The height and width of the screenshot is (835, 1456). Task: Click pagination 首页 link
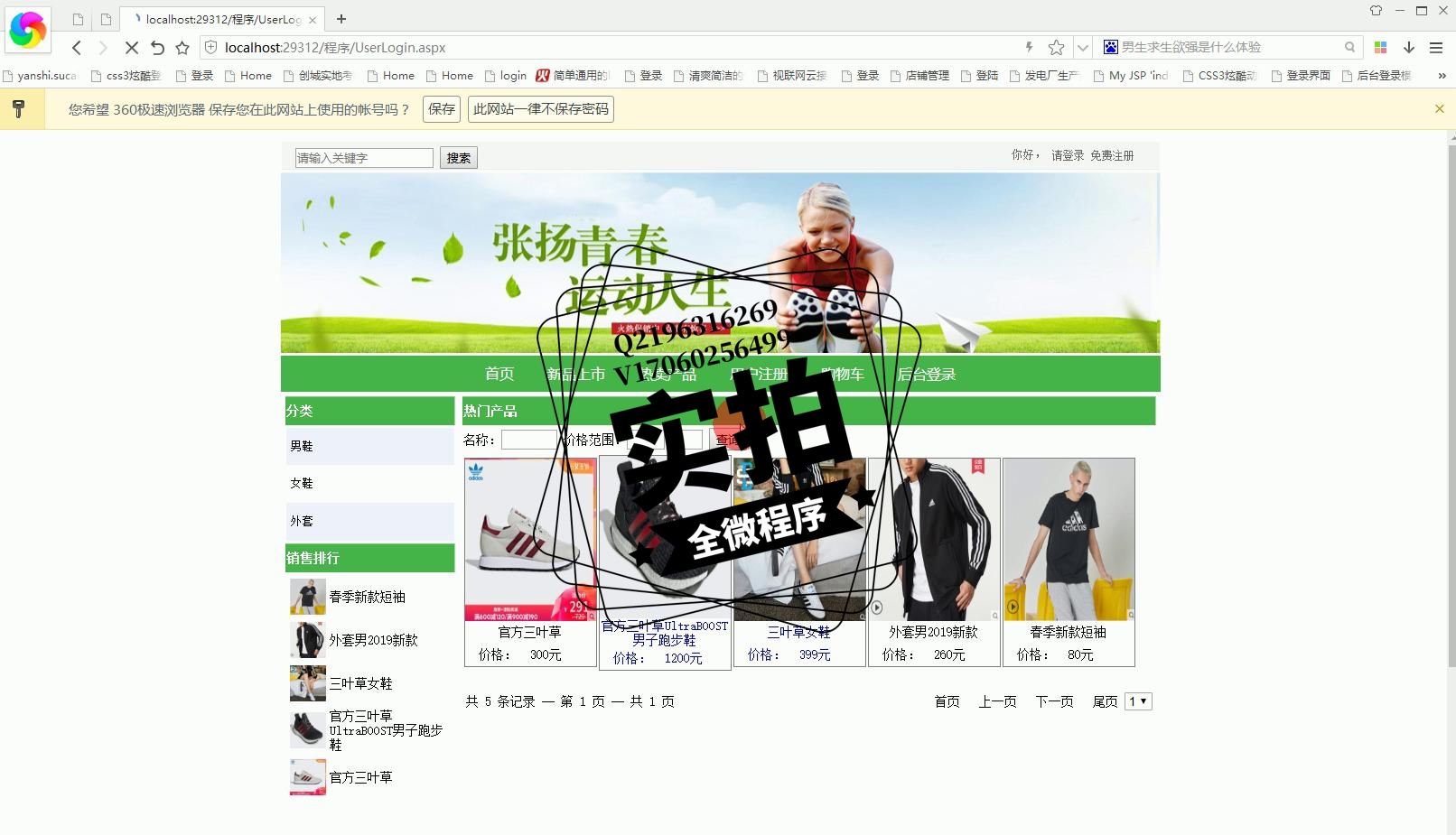[947, 701]
